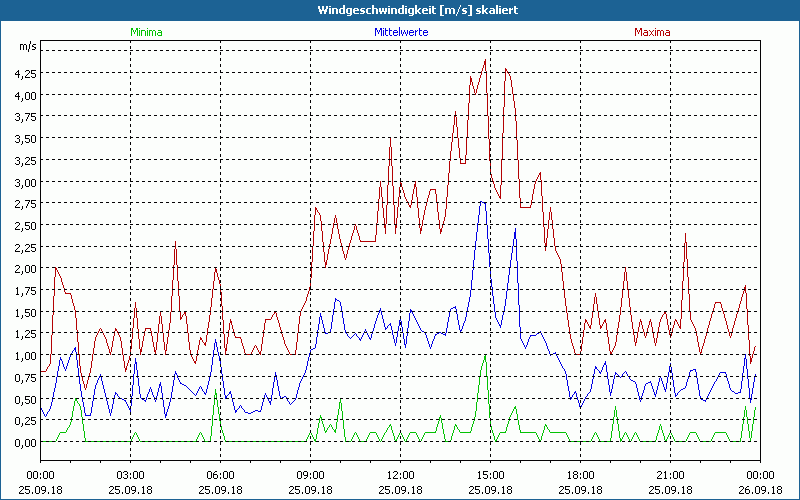Click the 3,25 y-axis value
Viewport: 800px width, 500px height.
coord(26,160)
